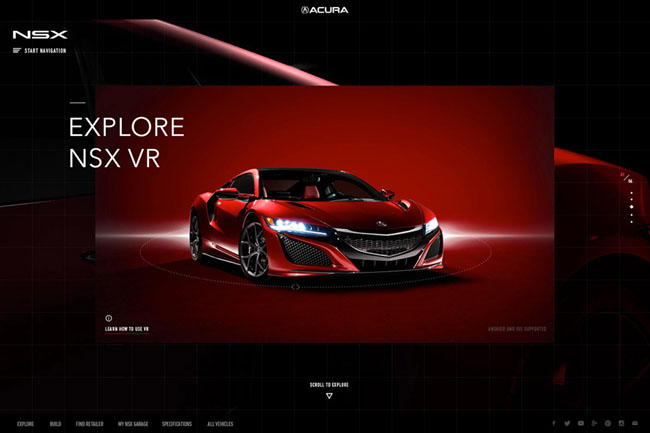
Task: Click the downward triangle scroll arrow
Action: tap(329, 396)
